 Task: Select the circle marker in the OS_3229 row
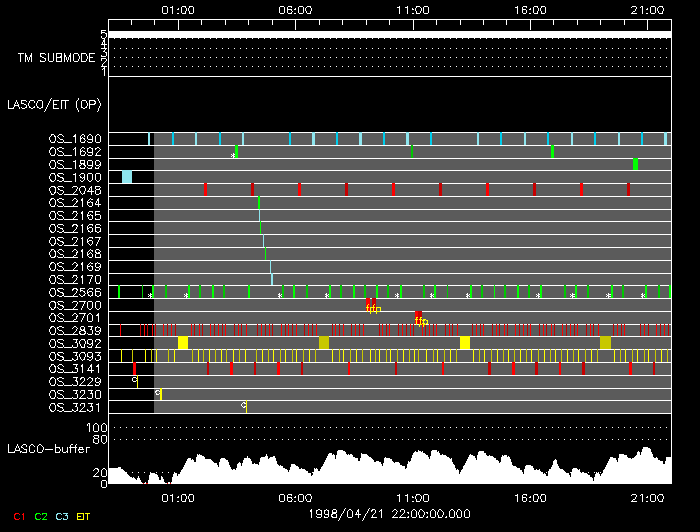point(135,380)
